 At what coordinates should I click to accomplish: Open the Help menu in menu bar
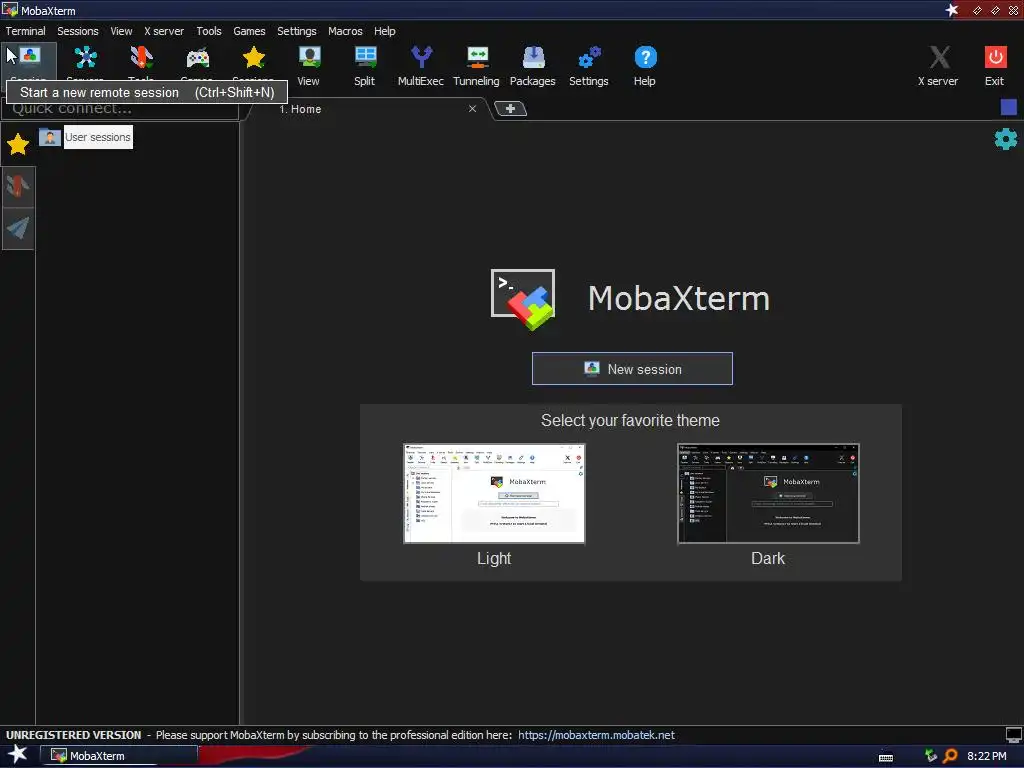[x=385, y=31]
